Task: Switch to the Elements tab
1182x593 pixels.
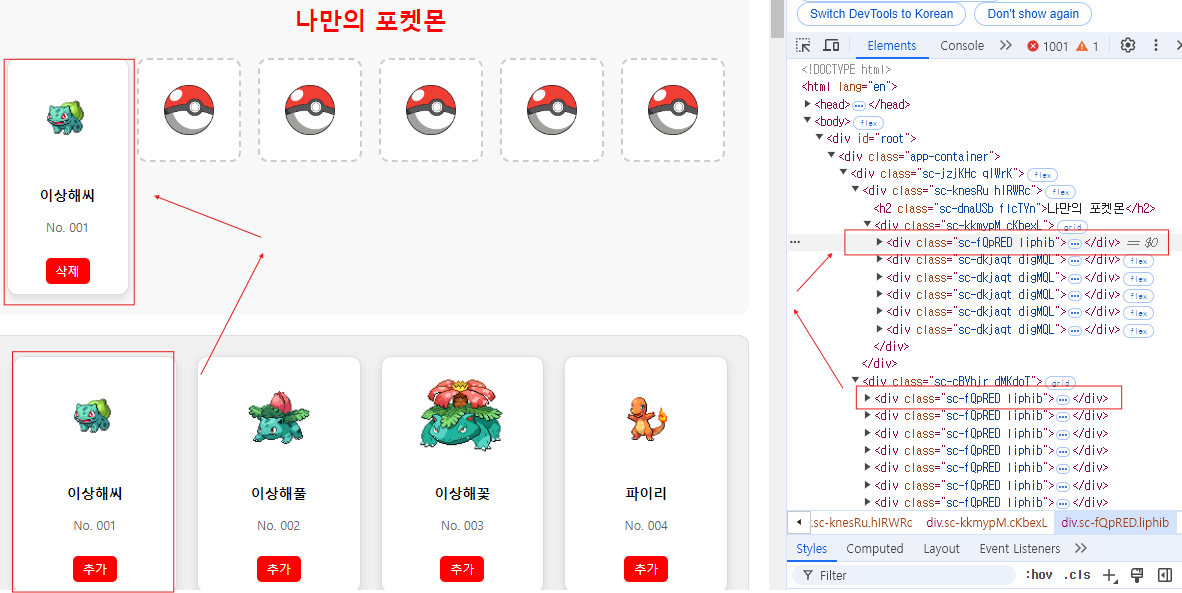Action: (892, 46)
